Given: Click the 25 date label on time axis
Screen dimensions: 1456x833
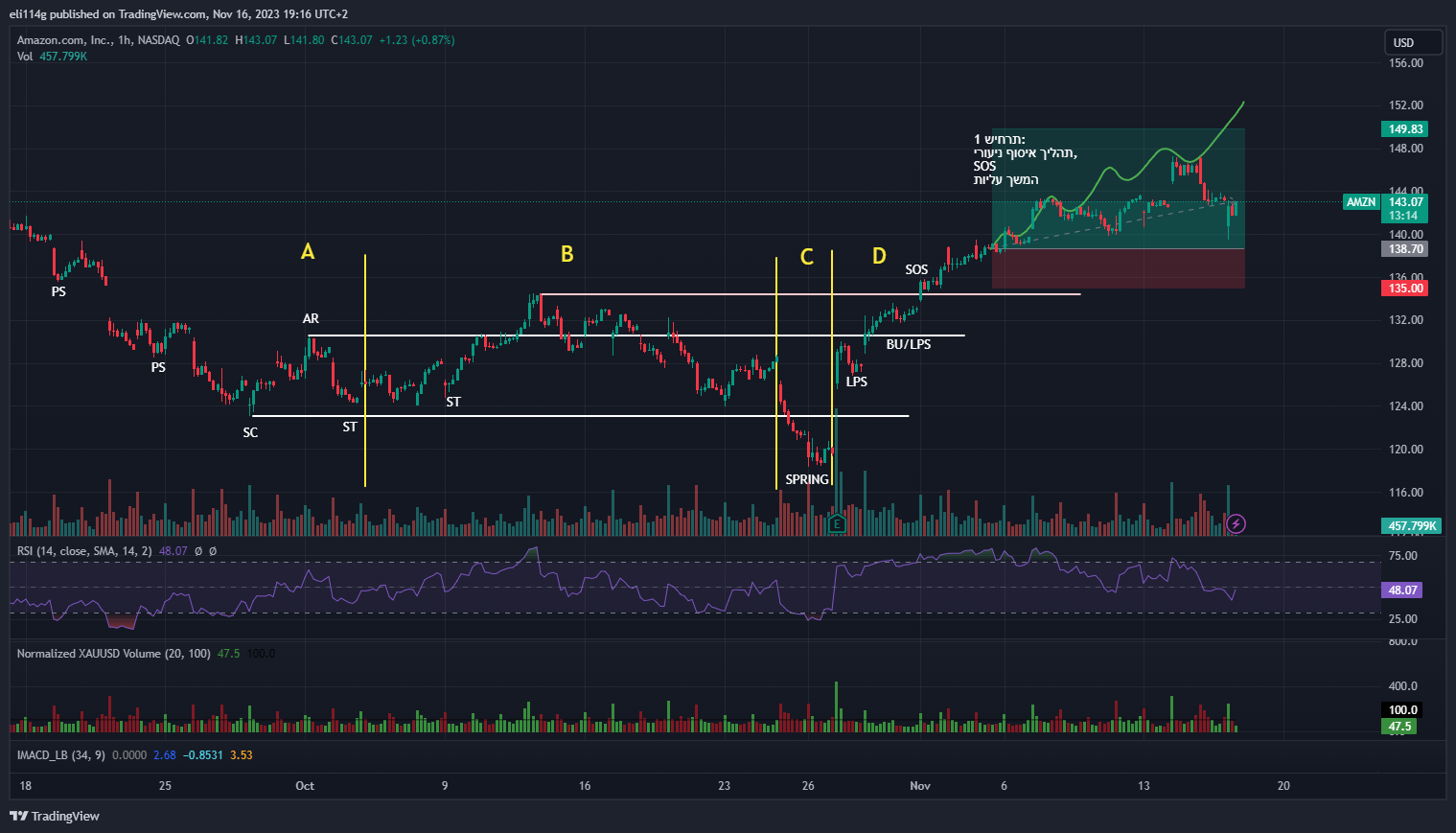Looking at the screenshot, I should pos(165,786).
